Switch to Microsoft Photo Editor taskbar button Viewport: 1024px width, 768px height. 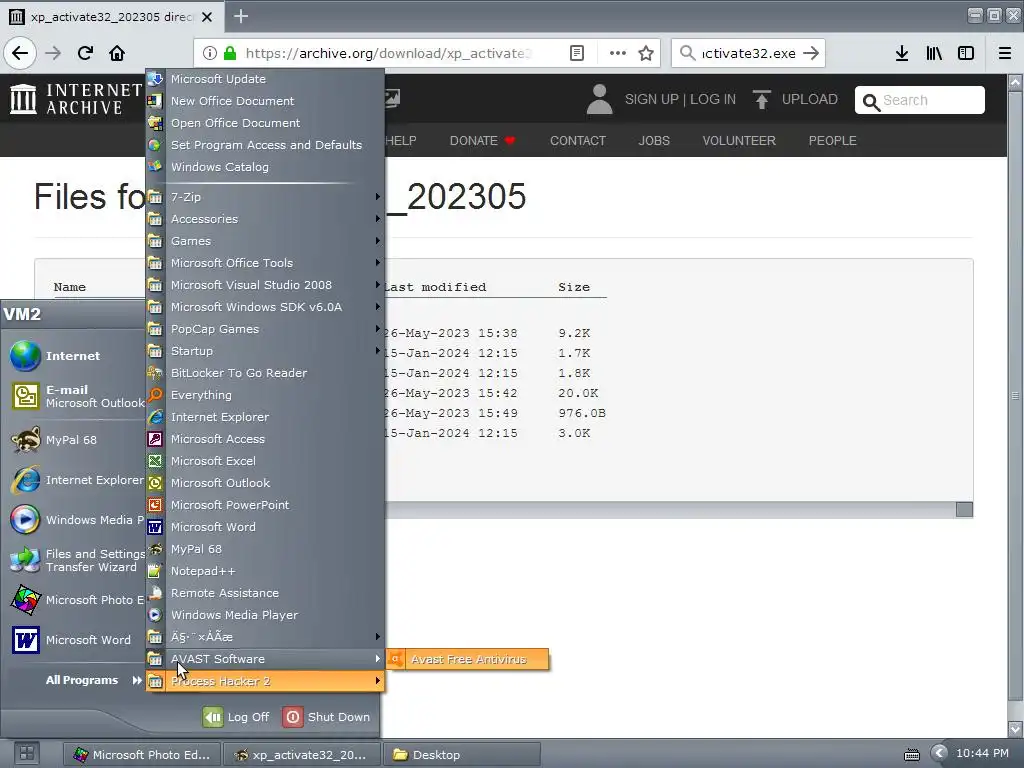(x=142, y=754)
